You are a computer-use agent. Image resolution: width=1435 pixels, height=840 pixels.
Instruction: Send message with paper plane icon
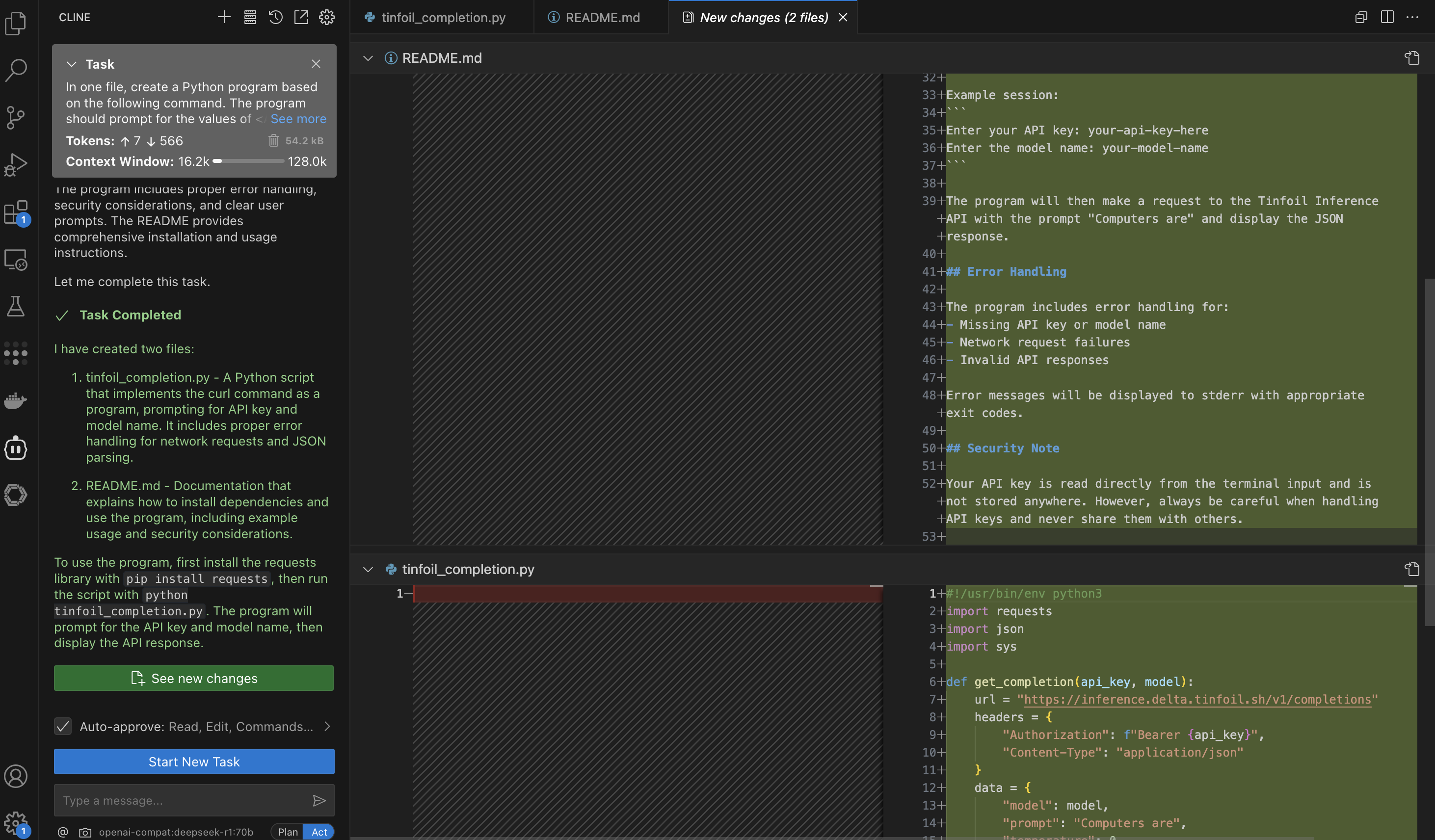pos(319,800)
